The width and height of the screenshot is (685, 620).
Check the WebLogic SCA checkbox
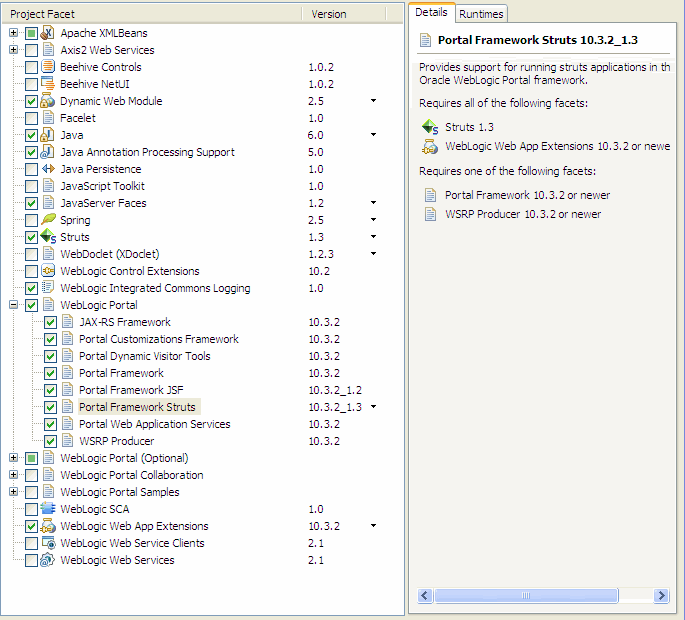[31, 509]
